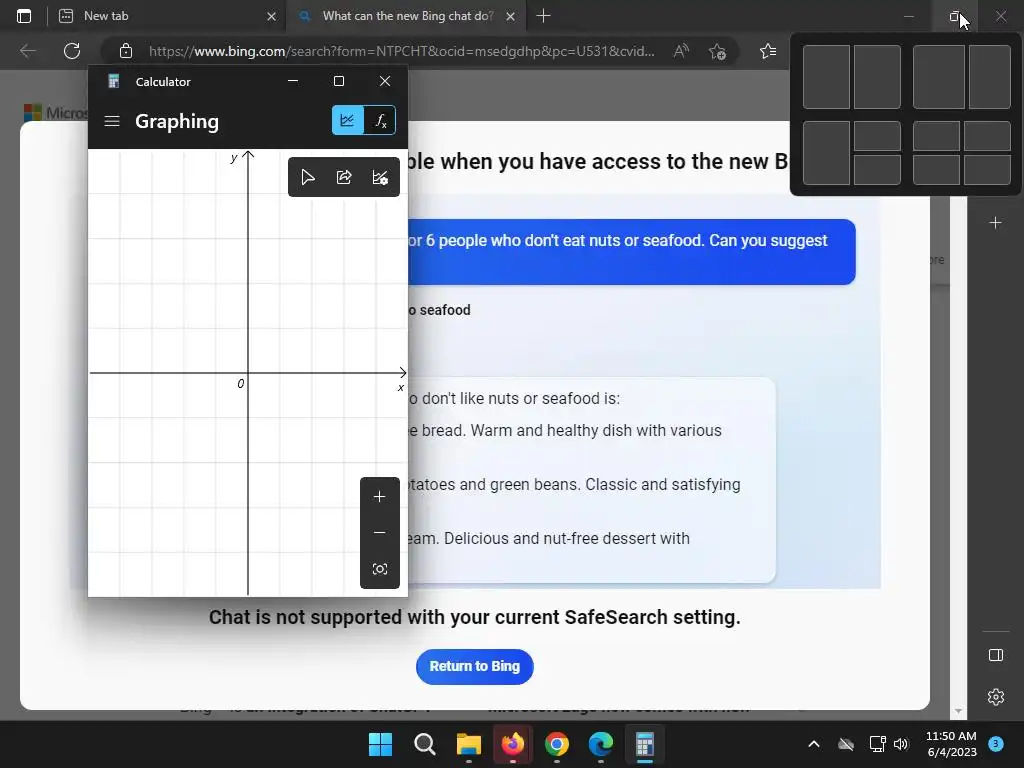
Task: Reset graph view to best fit
Action: click(x=379, y=569)
